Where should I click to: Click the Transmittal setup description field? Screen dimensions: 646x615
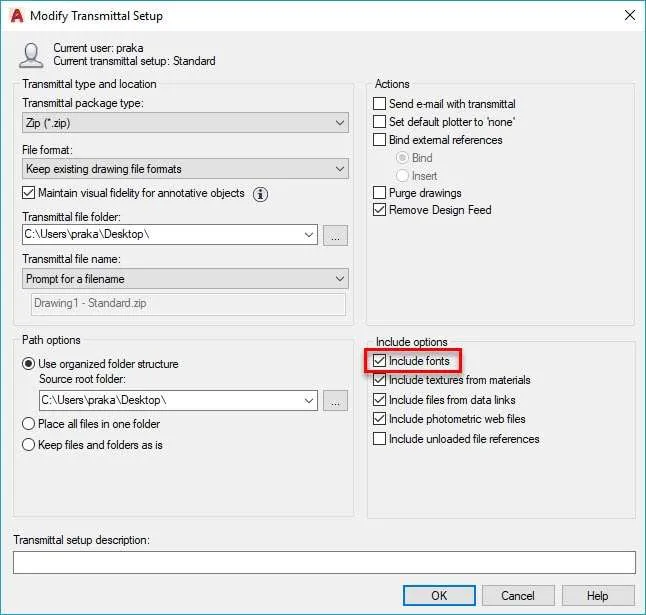pos(324,562)
